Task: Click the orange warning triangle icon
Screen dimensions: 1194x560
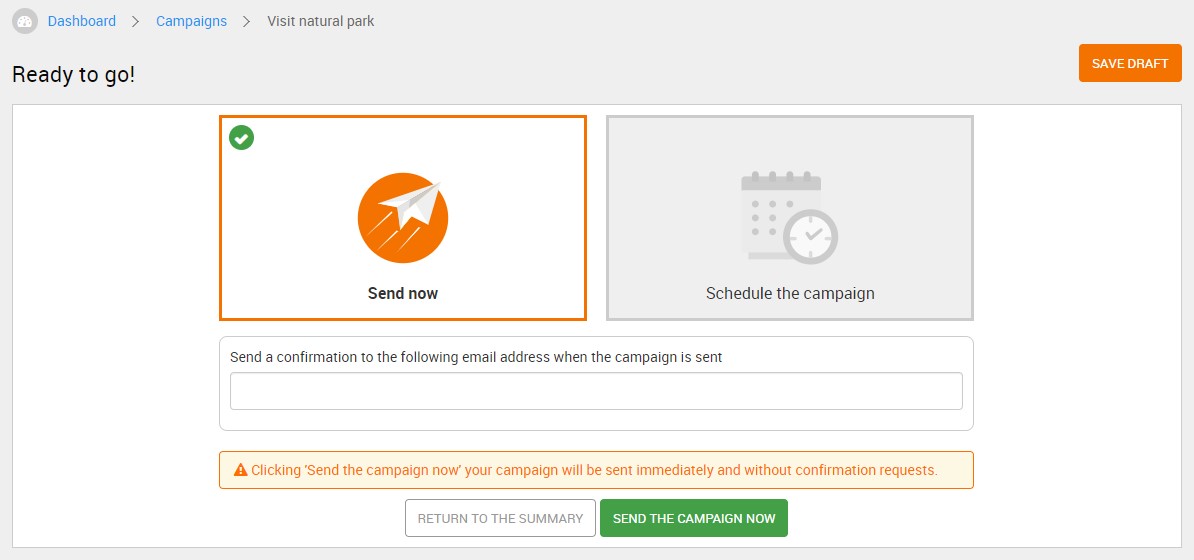Action: (x=241, y=470)
